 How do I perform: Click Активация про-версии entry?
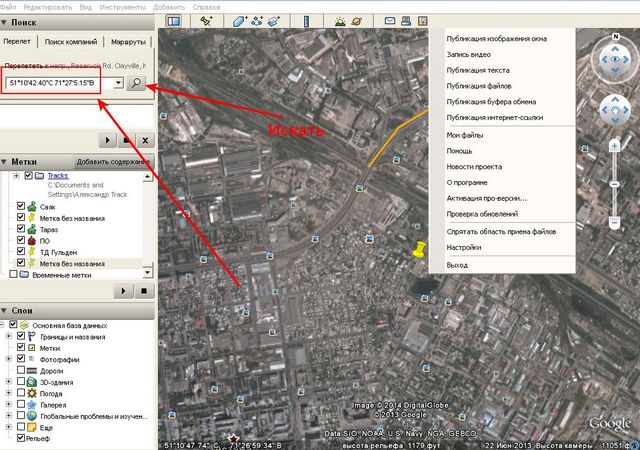point(487,198)
